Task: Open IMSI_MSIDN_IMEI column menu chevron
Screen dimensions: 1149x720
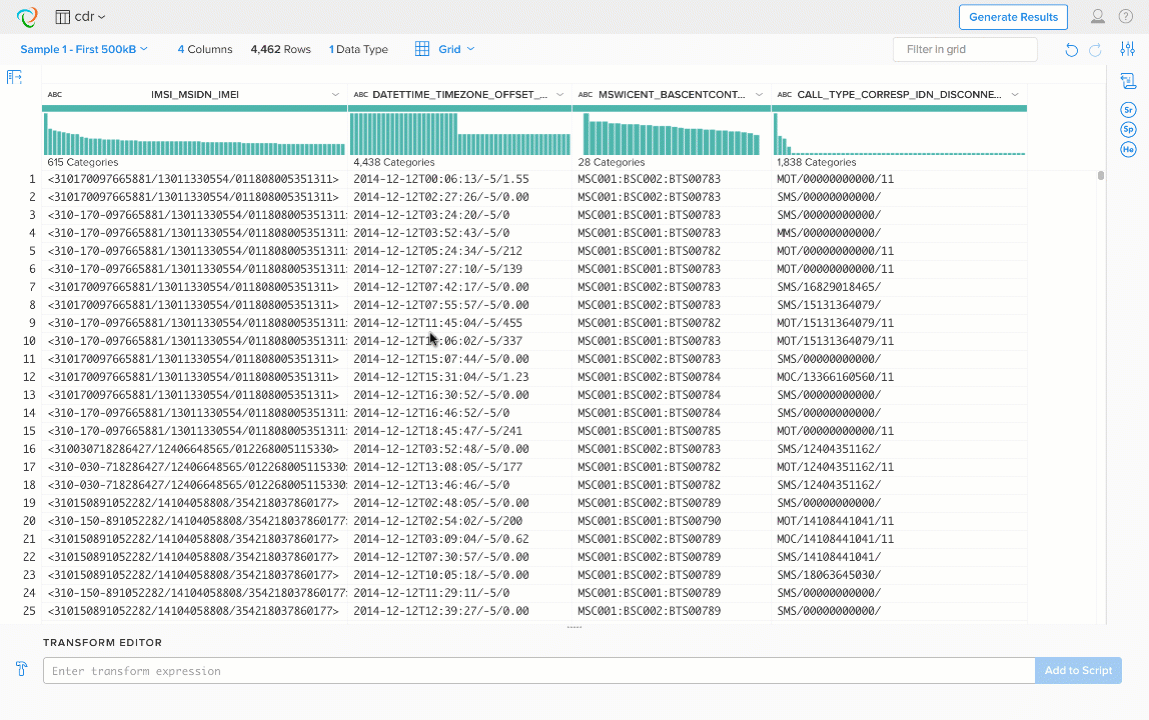Action: (x=335, y=94)
